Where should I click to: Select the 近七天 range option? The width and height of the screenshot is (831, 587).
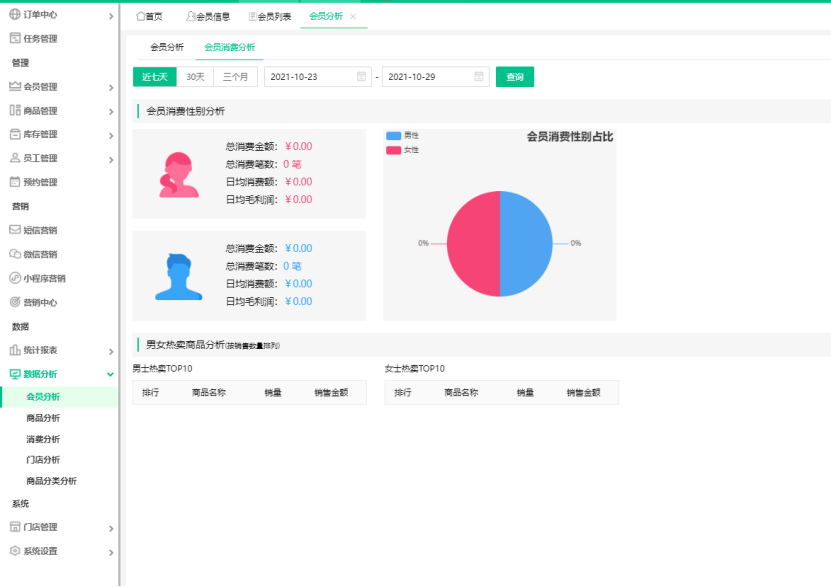(155, 77)
